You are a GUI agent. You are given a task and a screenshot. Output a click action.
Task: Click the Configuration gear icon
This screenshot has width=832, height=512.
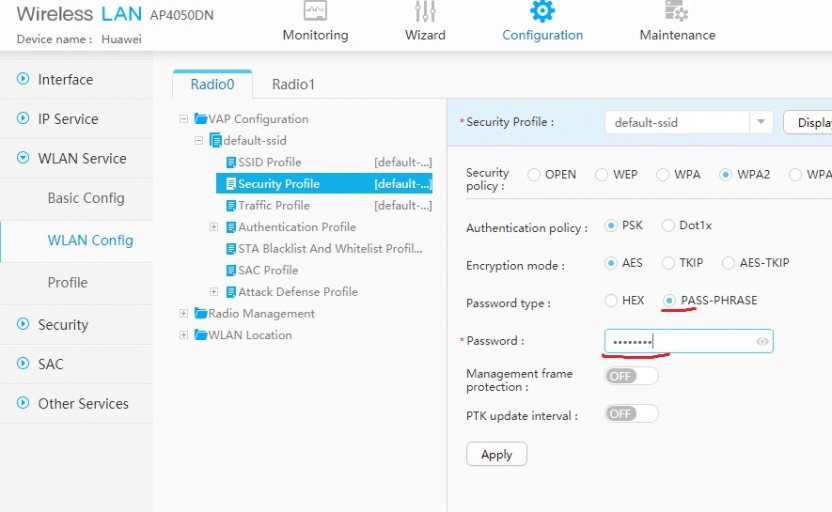[x=542, y=12]
